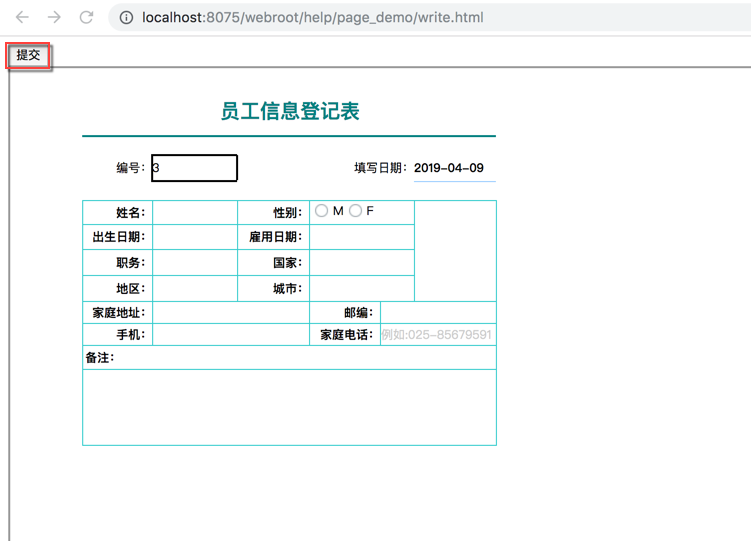Click the 手机 value cell

[x=231, y=335]
